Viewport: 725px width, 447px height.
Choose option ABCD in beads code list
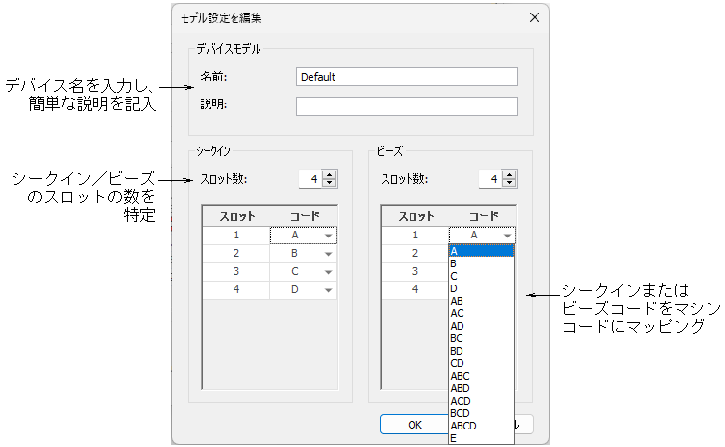coord(481,426)
